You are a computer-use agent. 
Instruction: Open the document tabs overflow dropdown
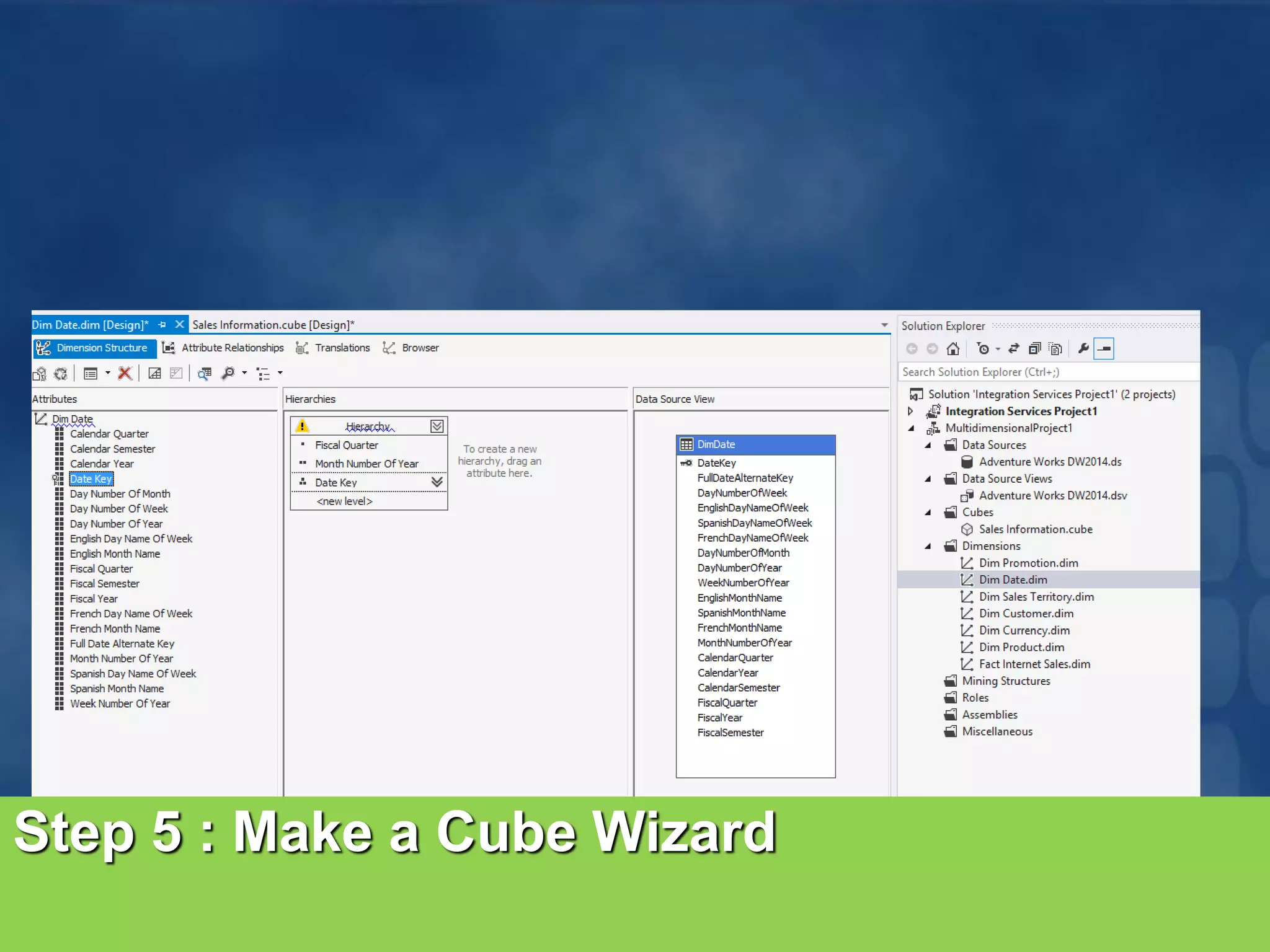tap(884, 325)
